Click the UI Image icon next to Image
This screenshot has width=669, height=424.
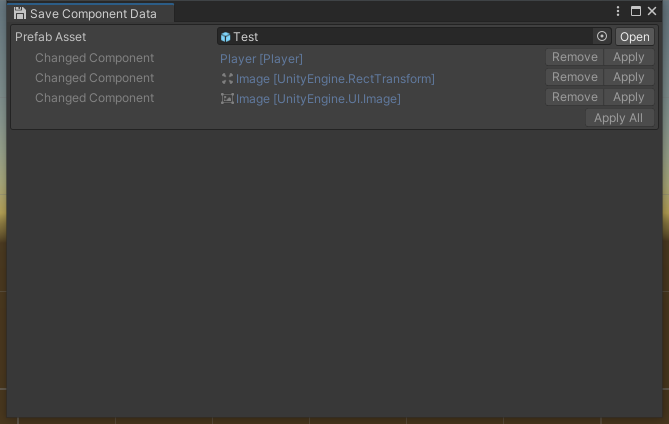tap(227, 99)
